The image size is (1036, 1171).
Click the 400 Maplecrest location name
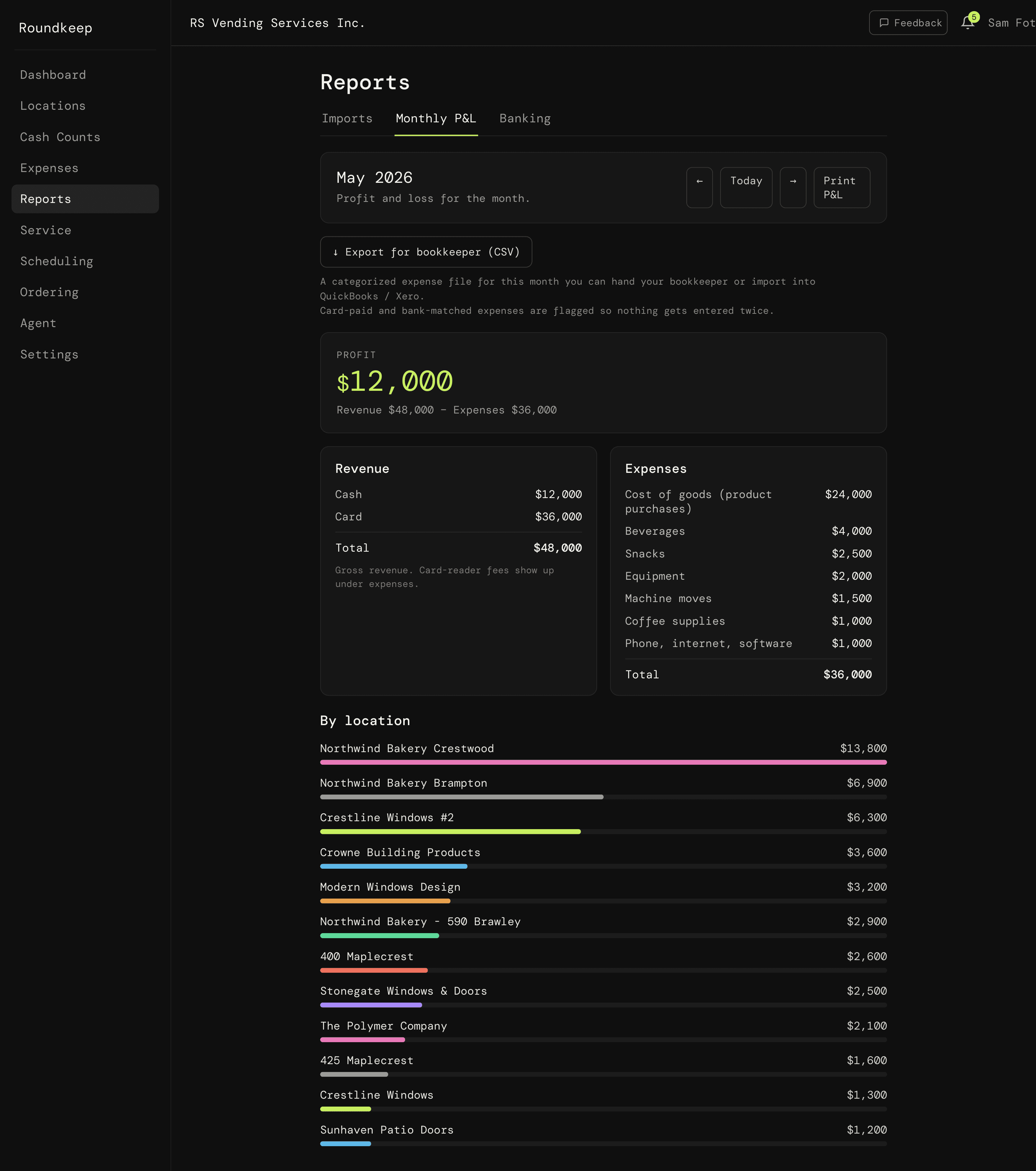(x=367, y=956)
